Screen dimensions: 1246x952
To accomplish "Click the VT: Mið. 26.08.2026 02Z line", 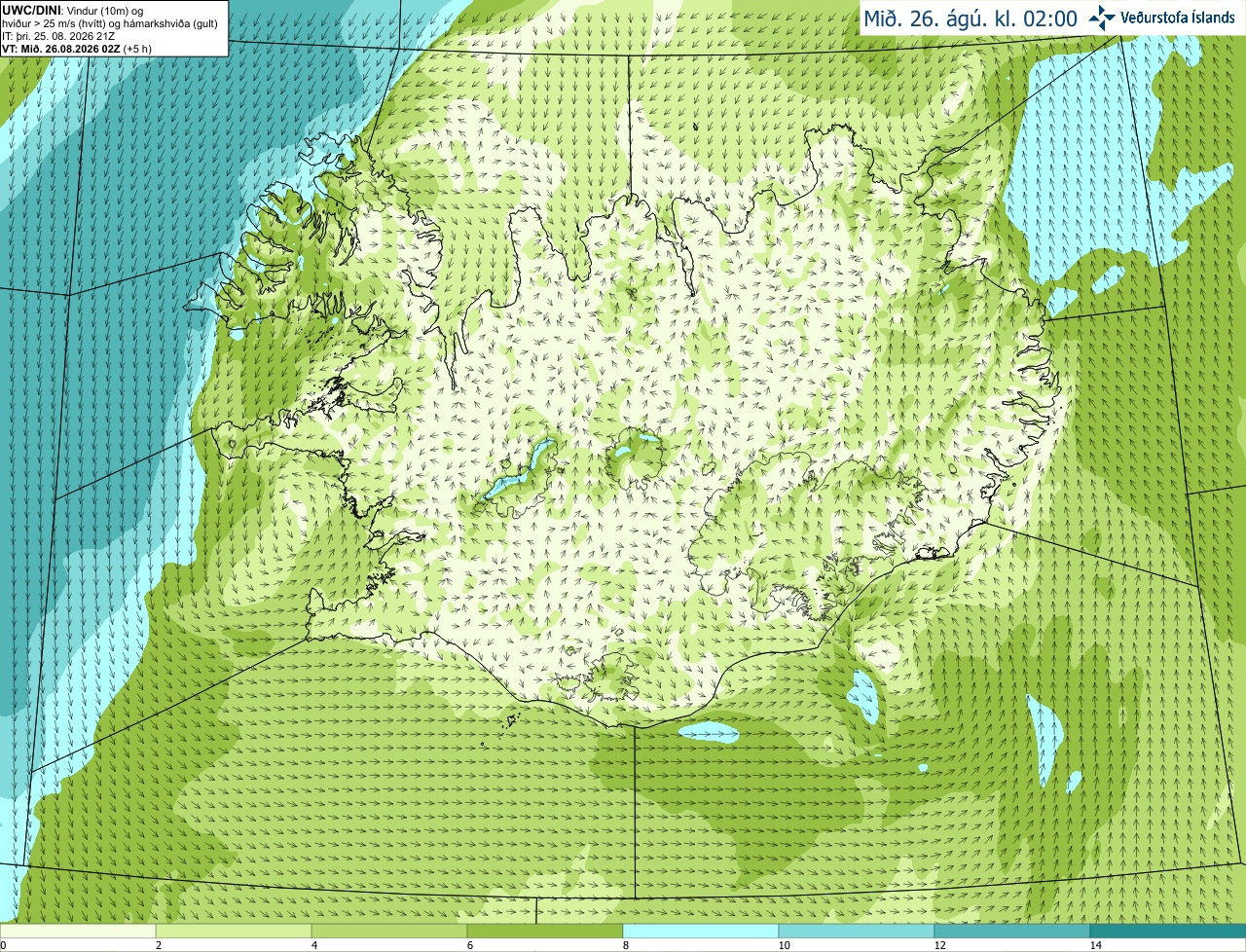I will 64,48.
